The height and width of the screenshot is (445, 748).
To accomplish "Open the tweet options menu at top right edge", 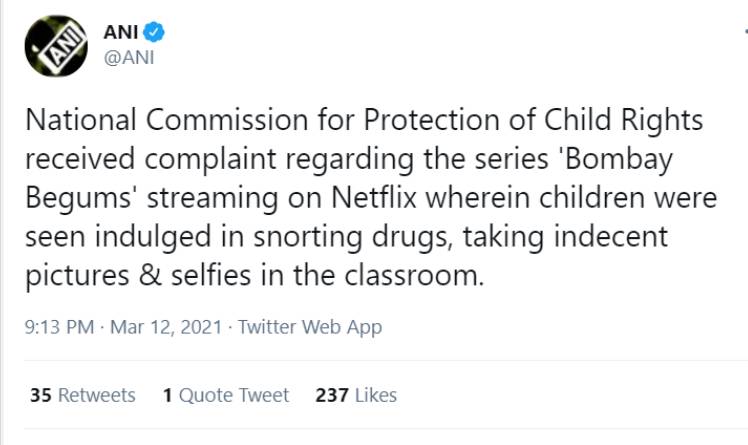I will (746, 31).
